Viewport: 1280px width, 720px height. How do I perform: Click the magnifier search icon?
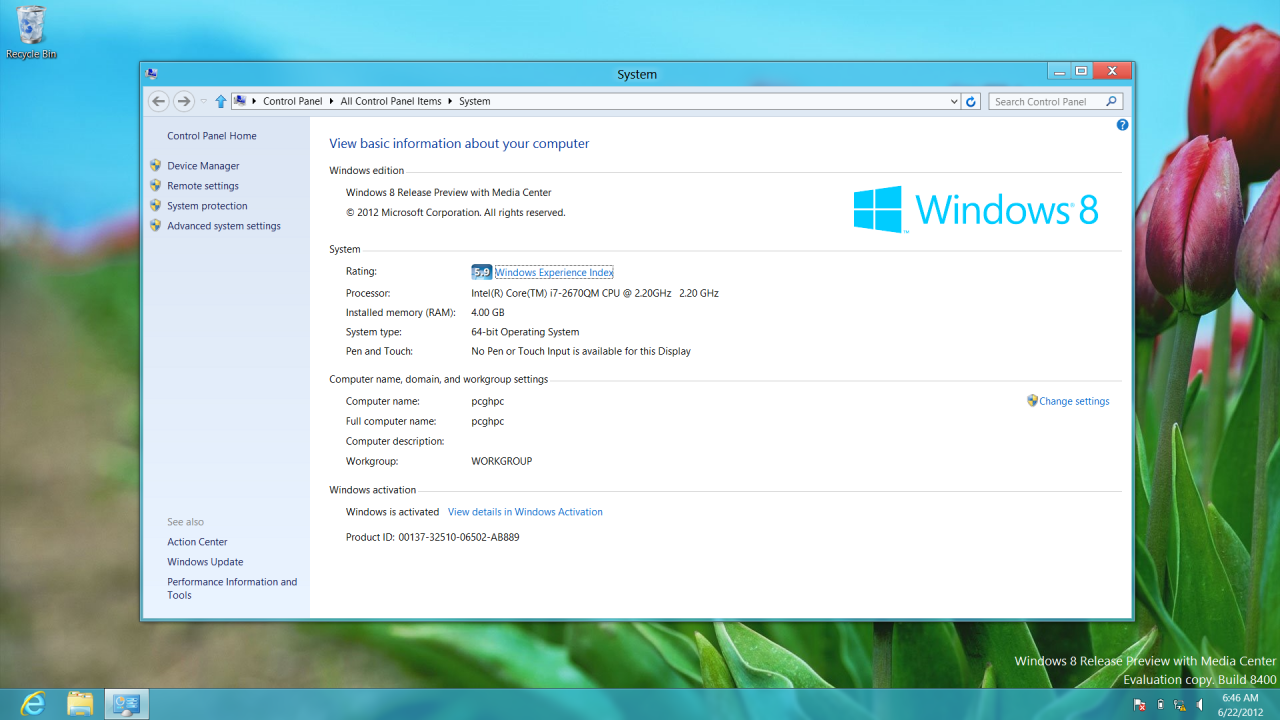[1111, 101]
